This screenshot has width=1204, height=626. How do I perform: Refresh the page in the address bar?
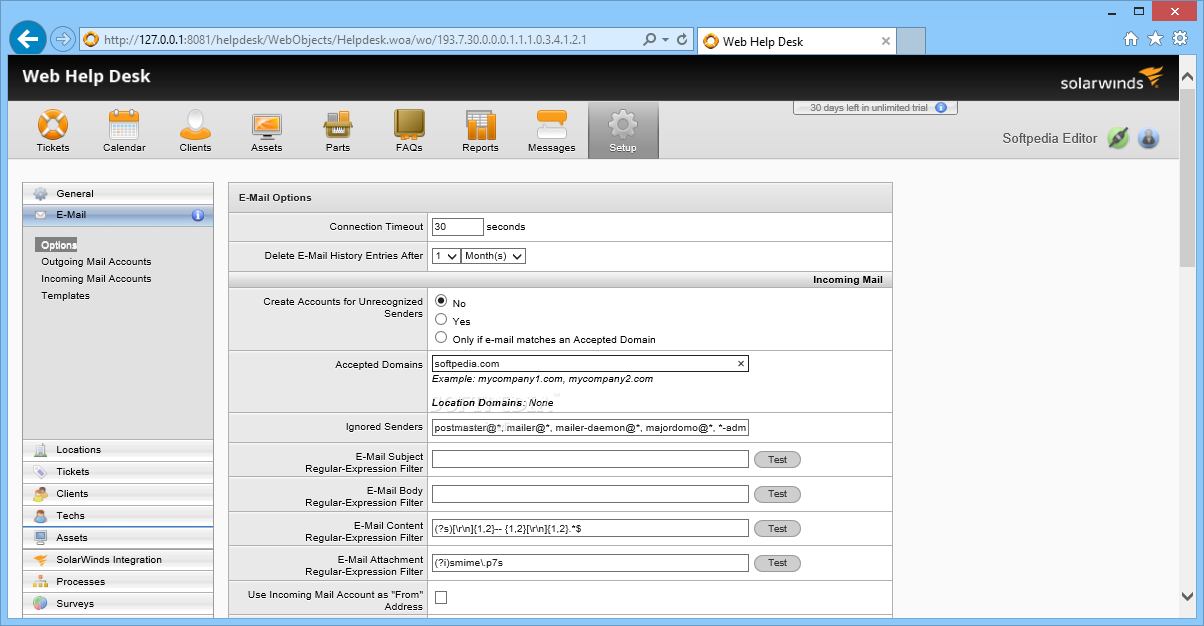pos(683,40)
